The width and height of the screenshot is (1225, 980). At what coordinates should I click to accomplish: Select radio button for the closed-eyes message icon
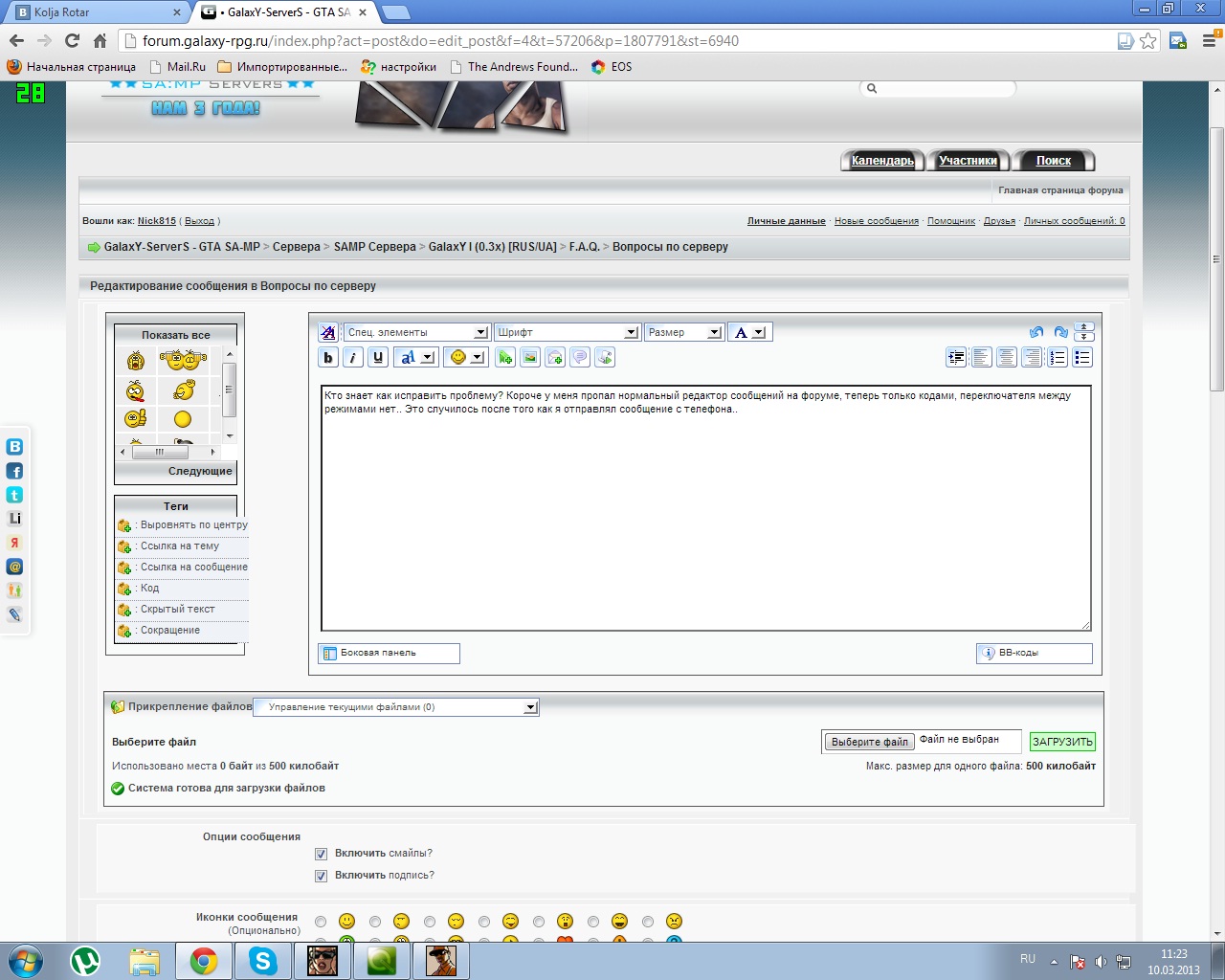coord(430,922)
